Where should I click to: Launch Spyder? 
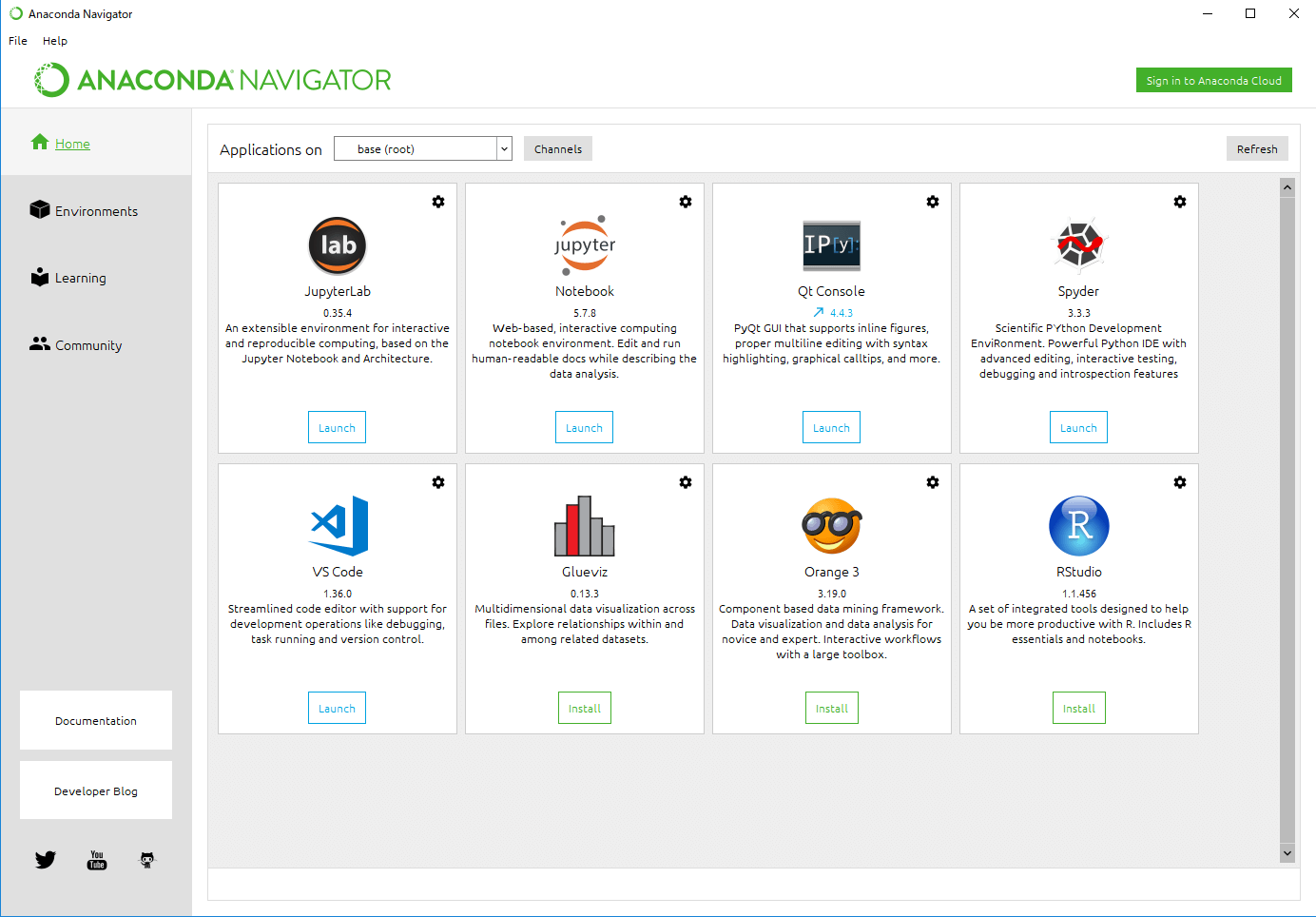[1079, 427]
